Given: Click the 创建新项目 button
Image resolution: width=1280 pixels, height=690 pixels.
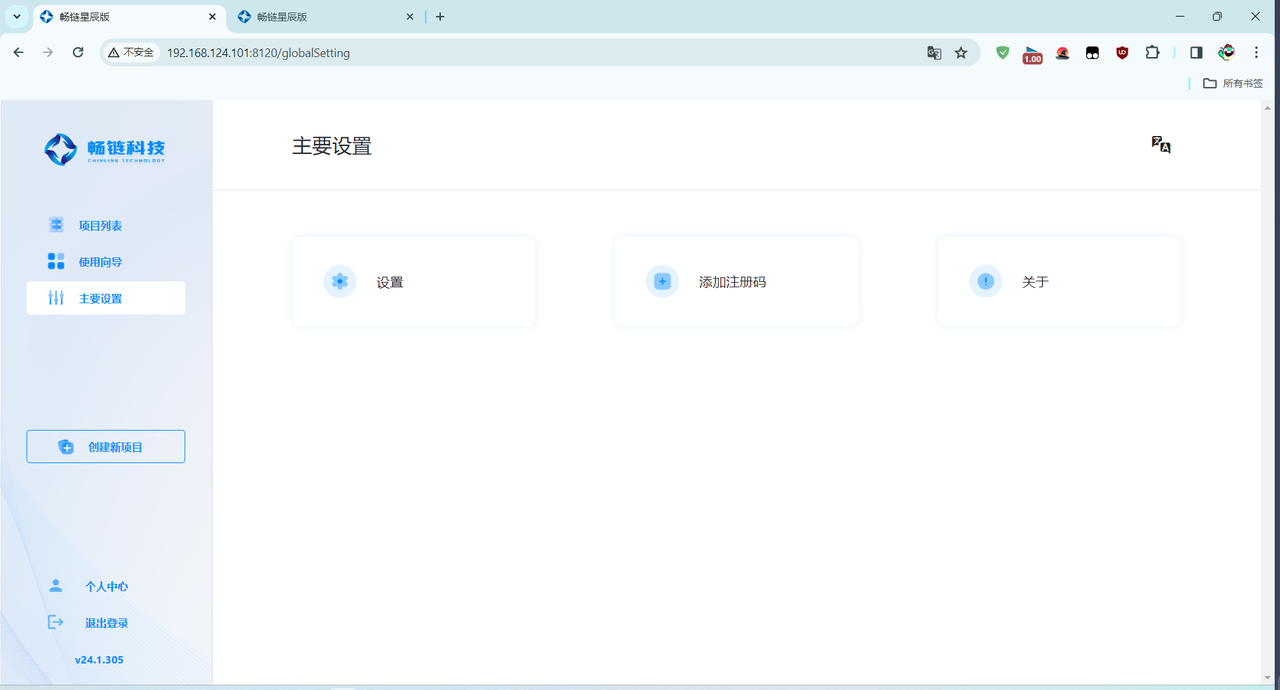Looking at the screenshot, I should [105, 447].
